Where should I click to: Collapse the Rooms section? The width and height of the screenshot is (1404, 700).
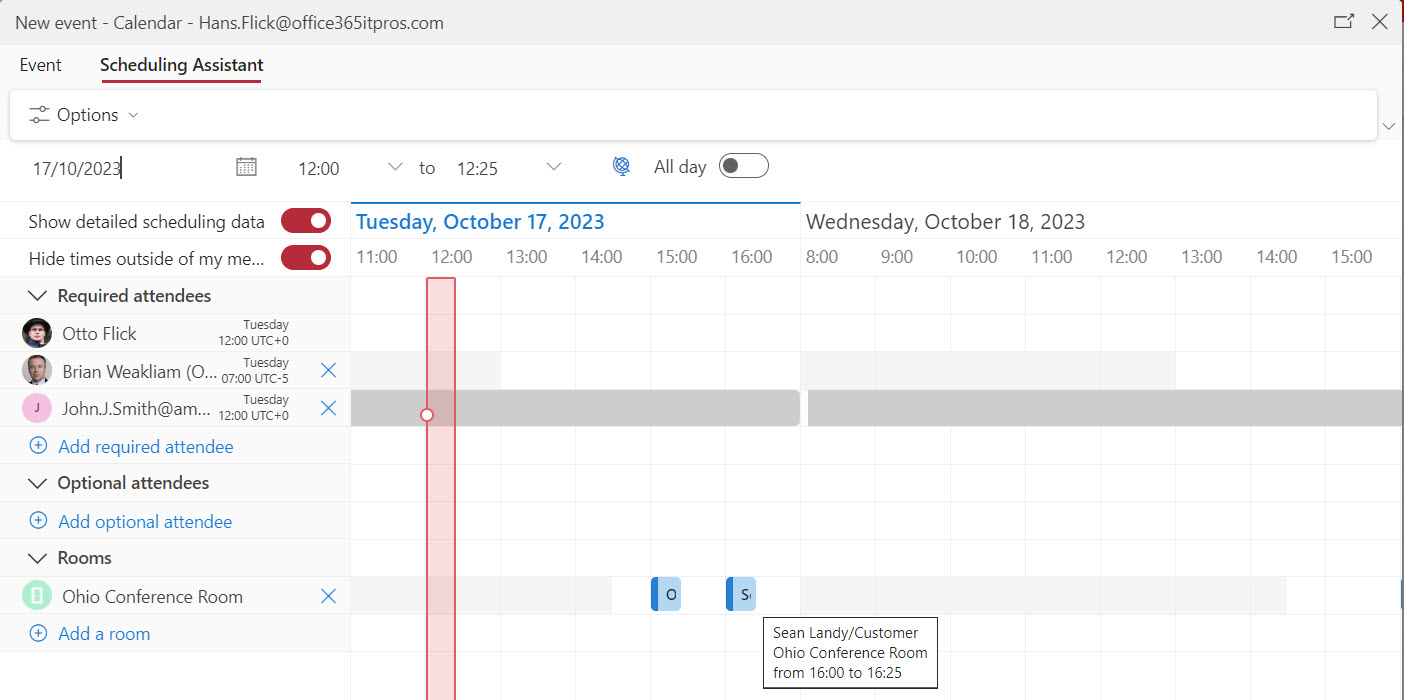coord(37,558)
